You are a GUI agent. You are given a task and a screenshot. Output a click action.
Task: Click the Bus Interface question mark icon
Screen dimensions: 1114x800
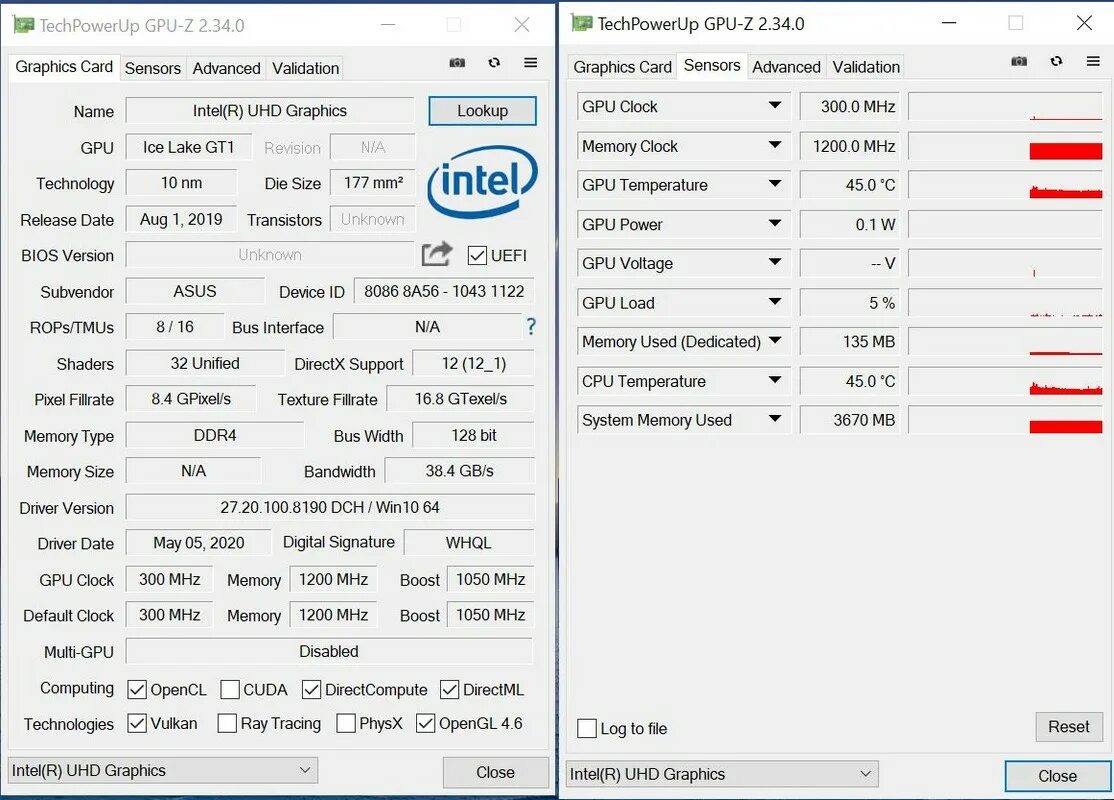[x=531, y=326]
